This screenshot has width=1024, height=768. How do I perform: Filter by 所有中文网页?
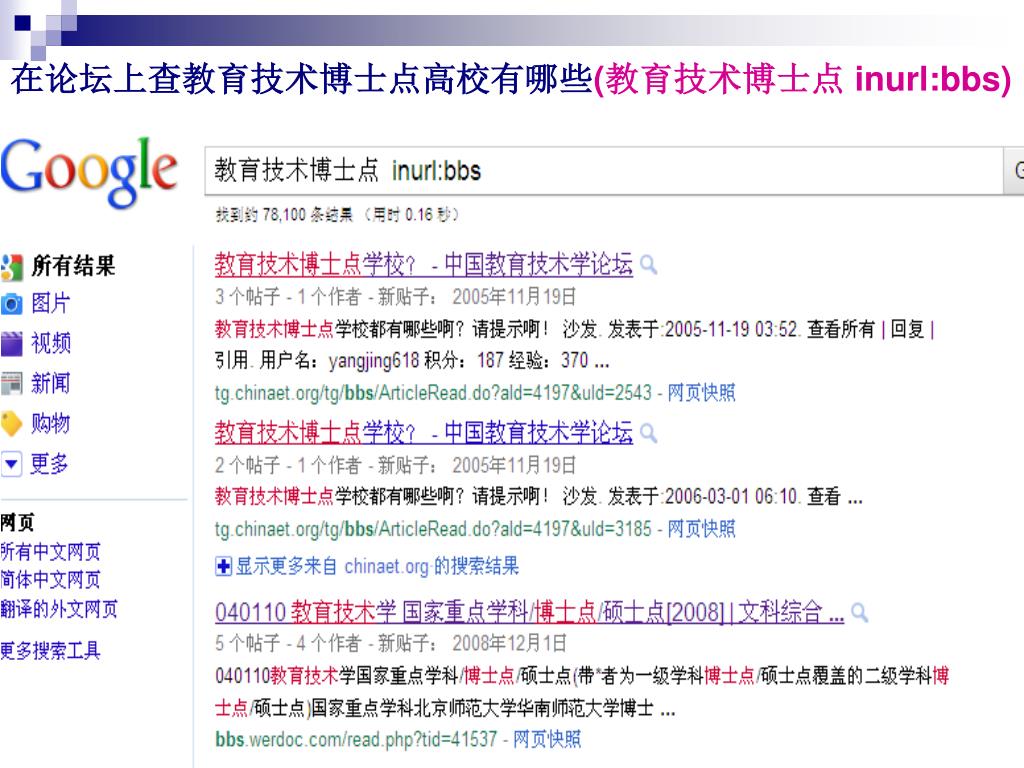tap(50, 552)
